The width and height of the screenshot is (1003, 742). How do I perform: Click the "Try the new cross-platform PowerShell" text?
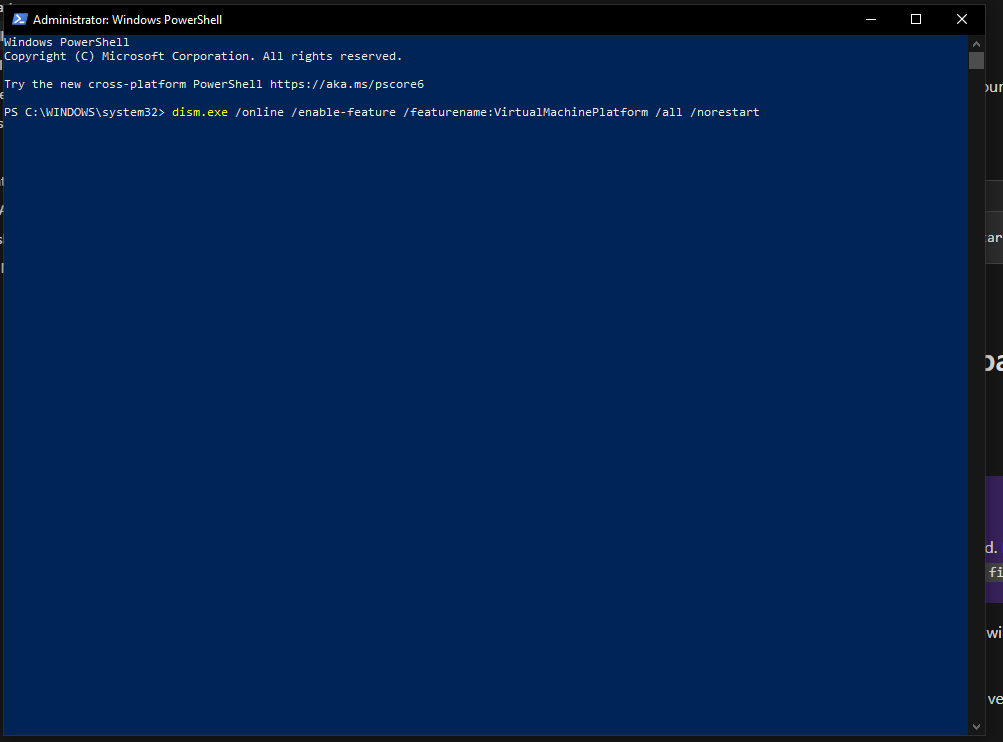pos(133,84)
